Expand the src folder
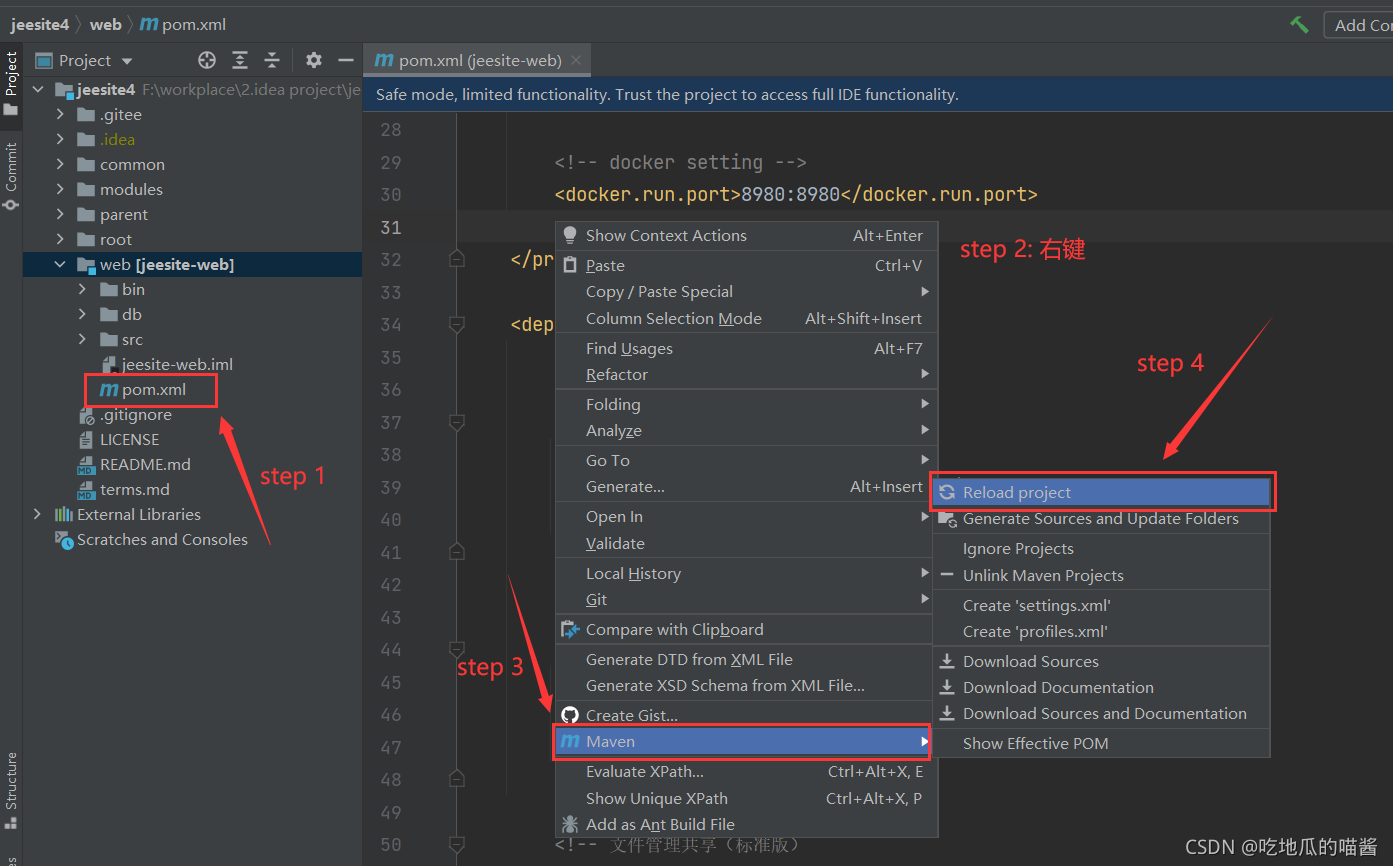The image size is (1393, 866). point(82,339)
